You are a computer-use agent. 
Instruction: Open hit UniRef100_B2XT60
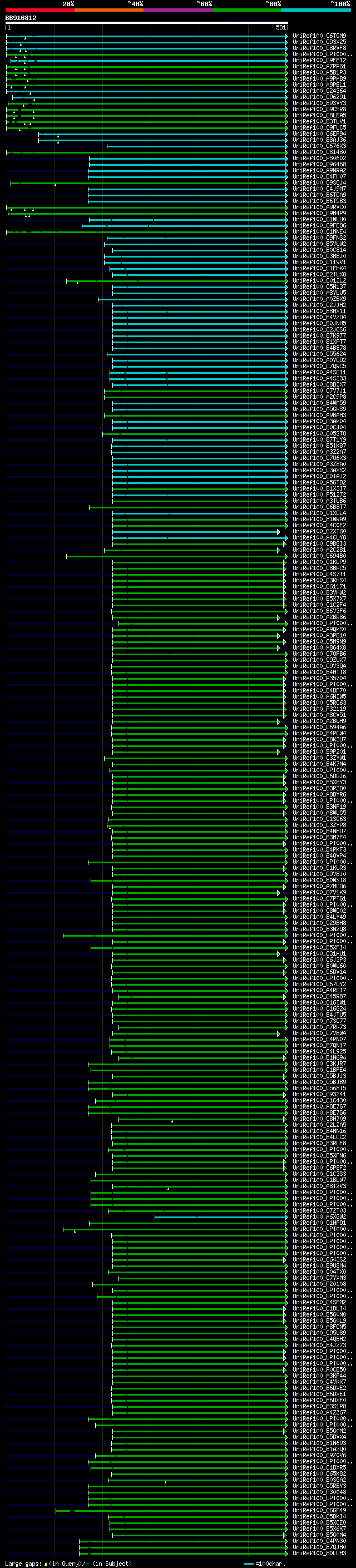[319, 531]
